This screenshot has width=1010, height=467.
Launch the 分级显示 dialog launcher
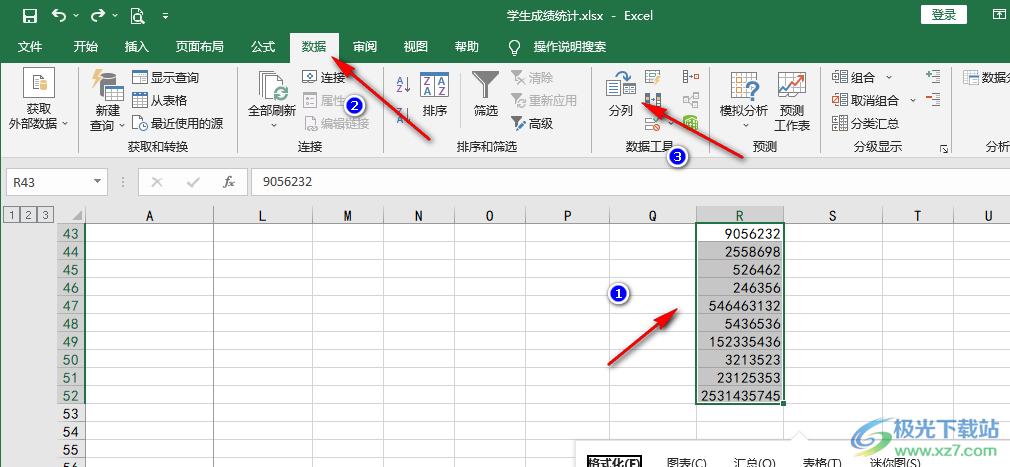coord(944,149)
